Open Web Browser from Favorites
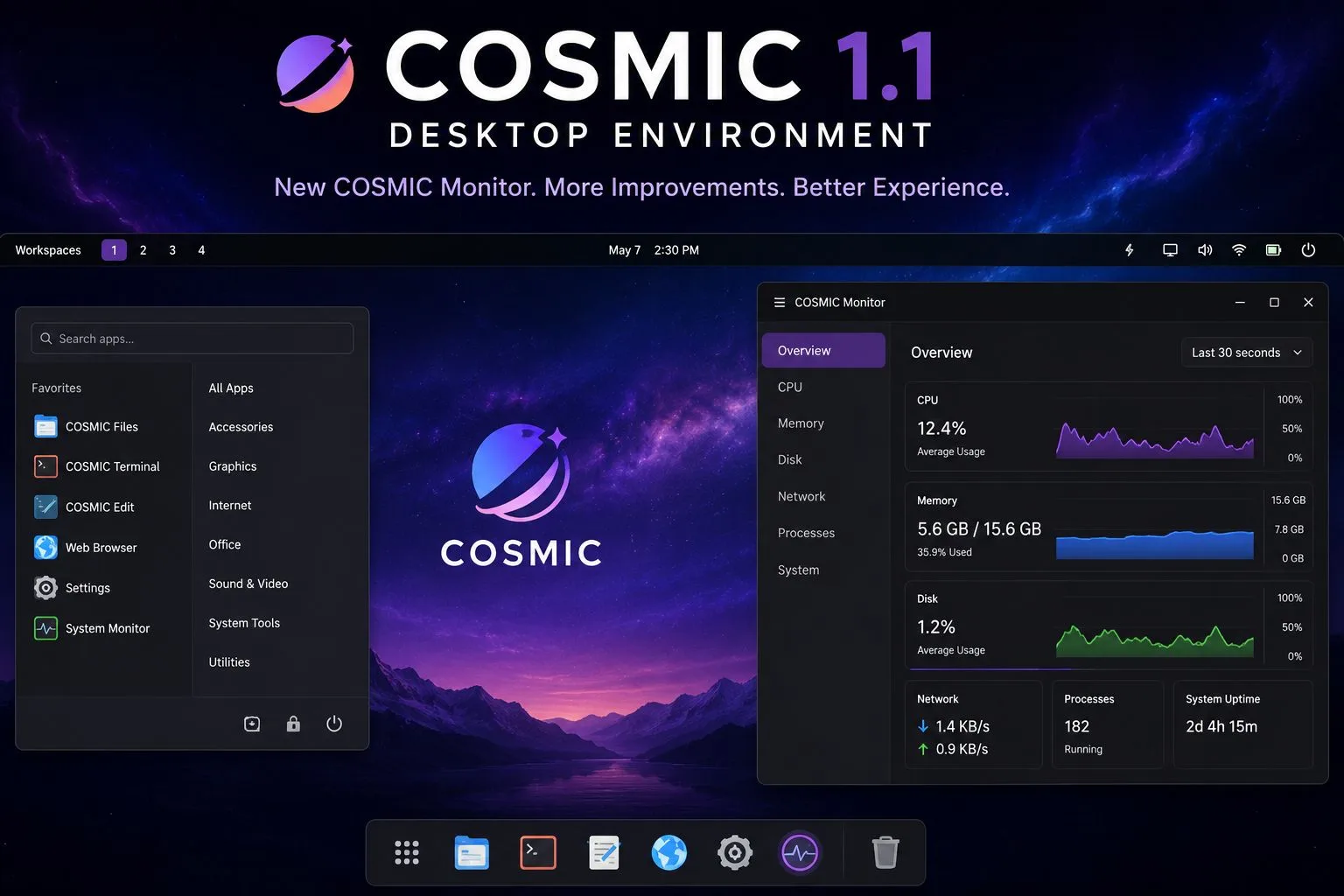Viewport: 1344px width, 896px height. point(85,548)
